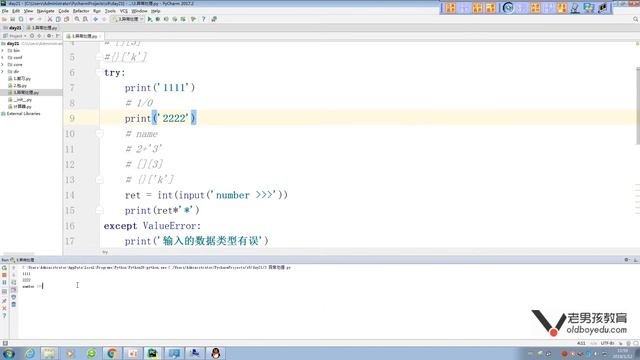The image size is (640, 360).
Task: Open Internet Explorer from the taskbar
Action: [x=30, y=353]
